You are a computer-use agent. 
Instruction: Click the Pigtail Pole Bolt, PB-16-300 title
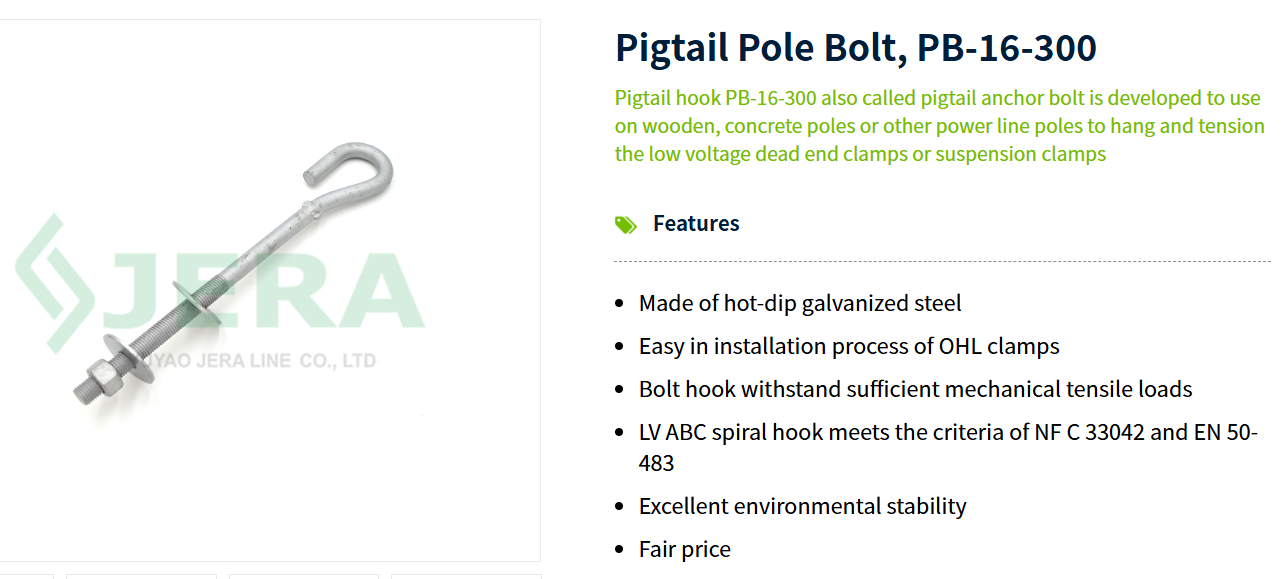click(x=855, y=47)
